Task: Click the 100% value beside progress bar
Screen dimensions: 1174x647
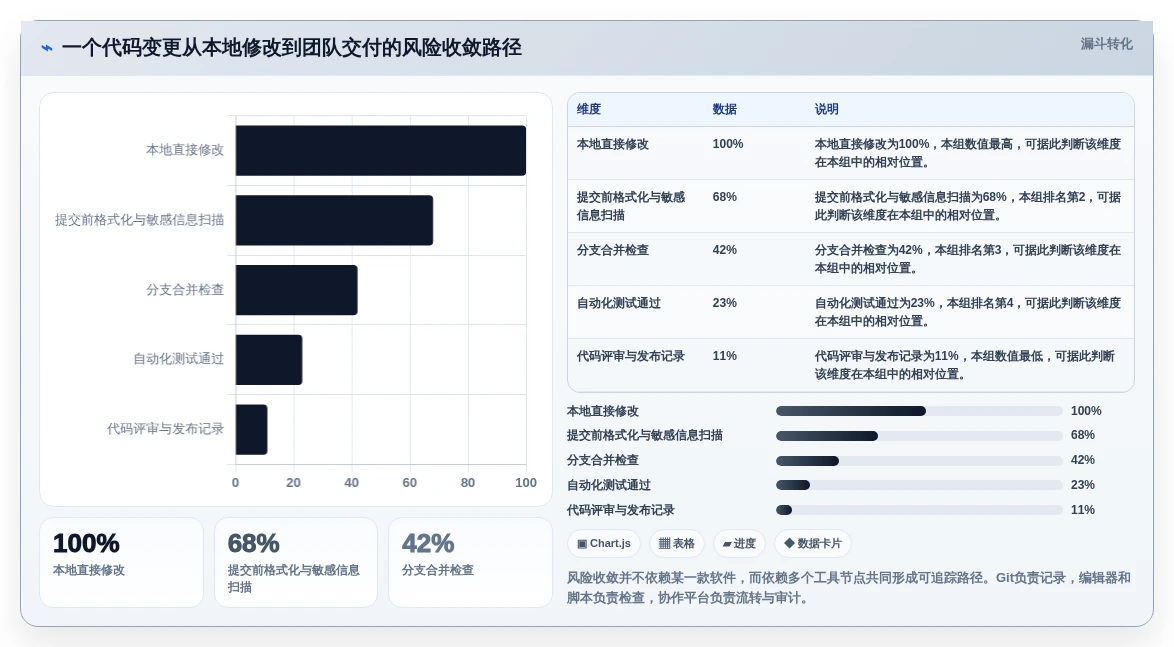Action: pos(1086,411)
